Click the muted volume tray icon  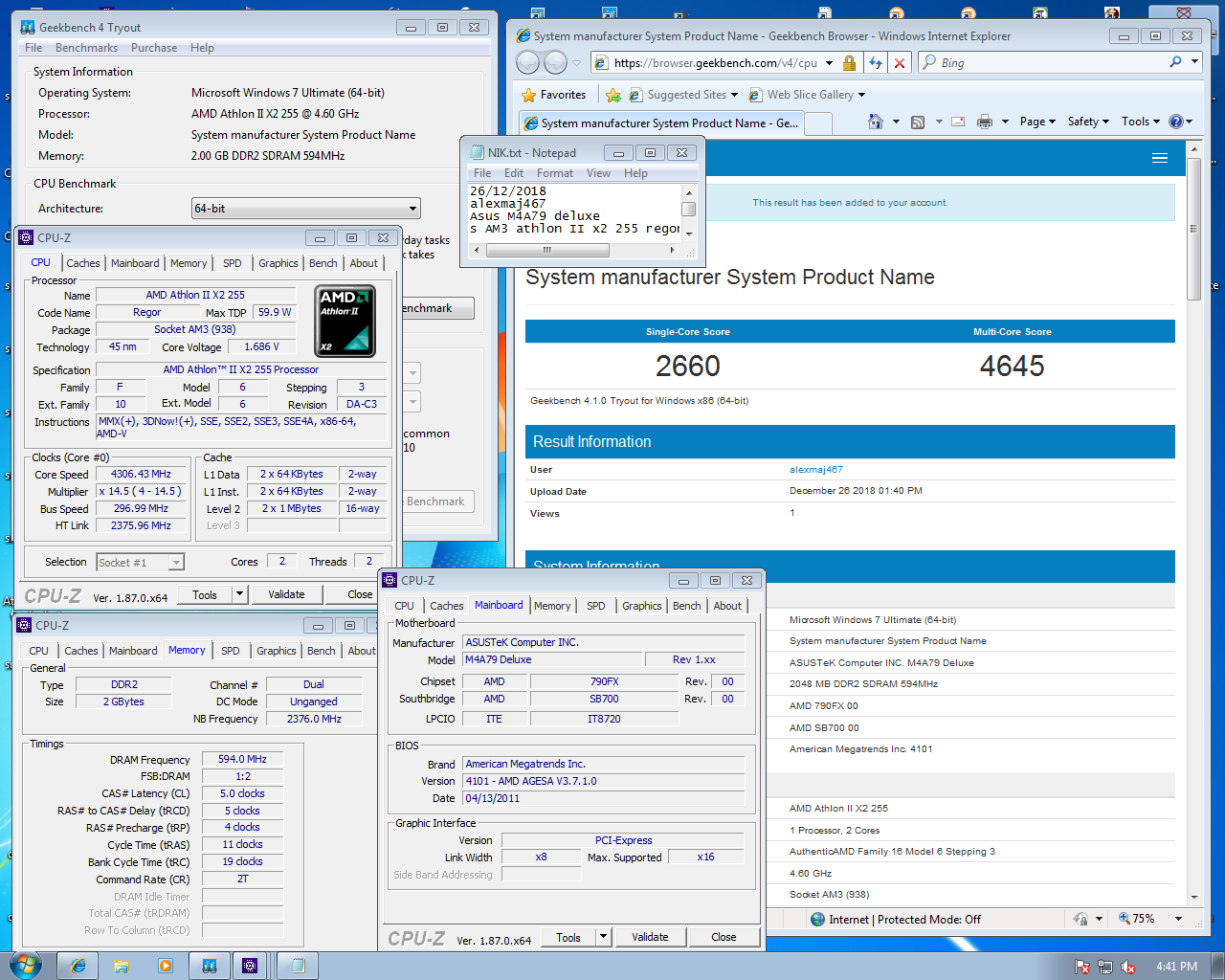(1128, 967)
